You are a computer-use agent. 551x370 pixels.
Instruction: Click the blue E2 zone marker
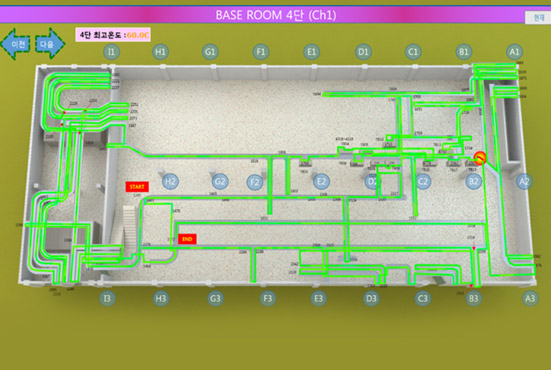click(321, 182)
